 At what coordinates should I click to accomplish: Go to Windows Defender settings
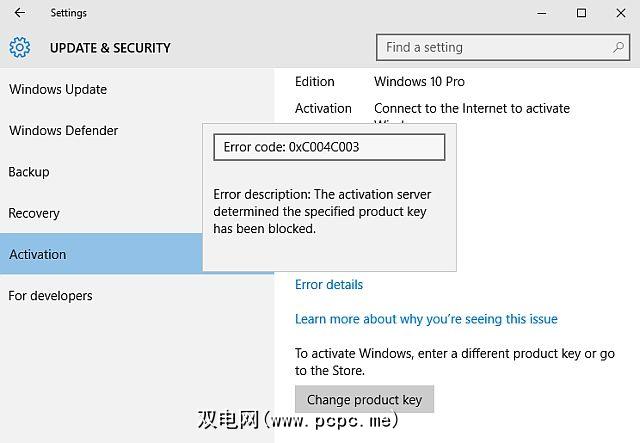[x=64, y=130]
